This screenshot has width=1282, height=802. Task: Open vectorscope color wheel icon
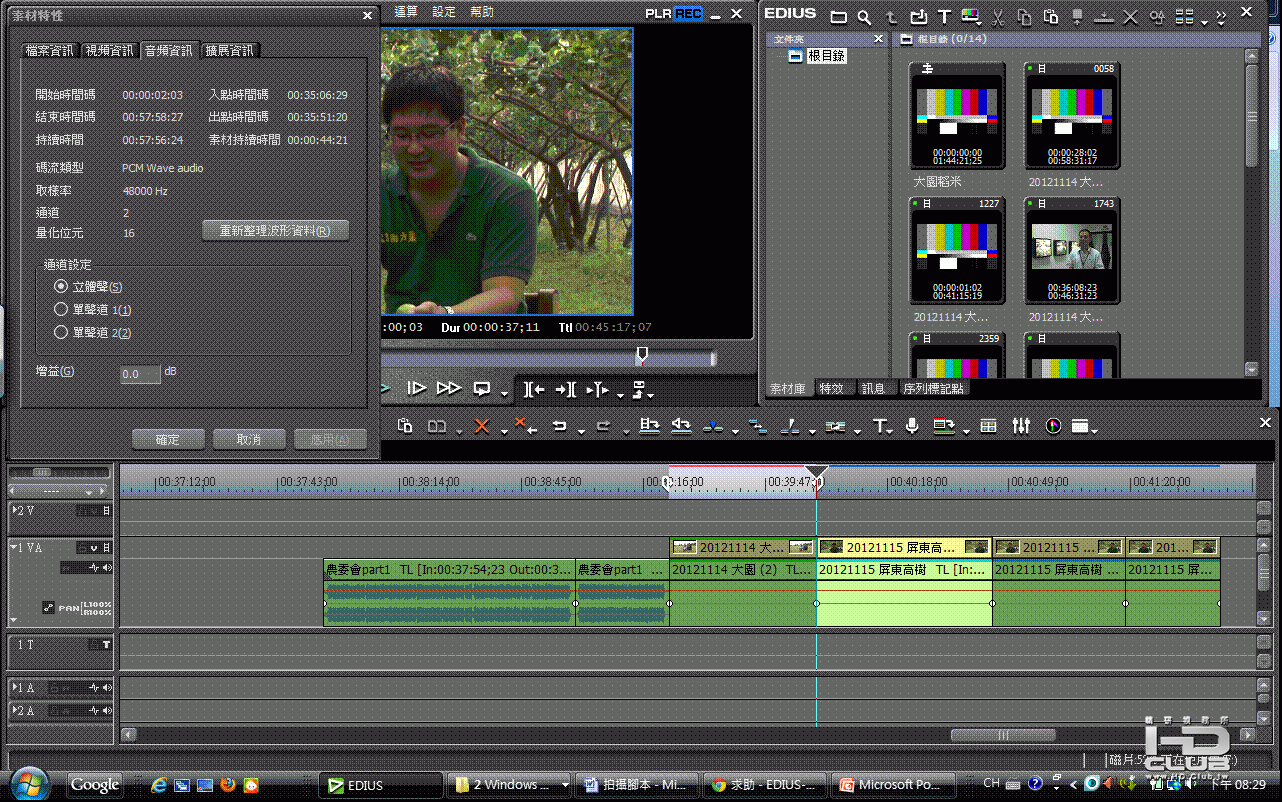pyautogui.click(x=1053, y=426)
